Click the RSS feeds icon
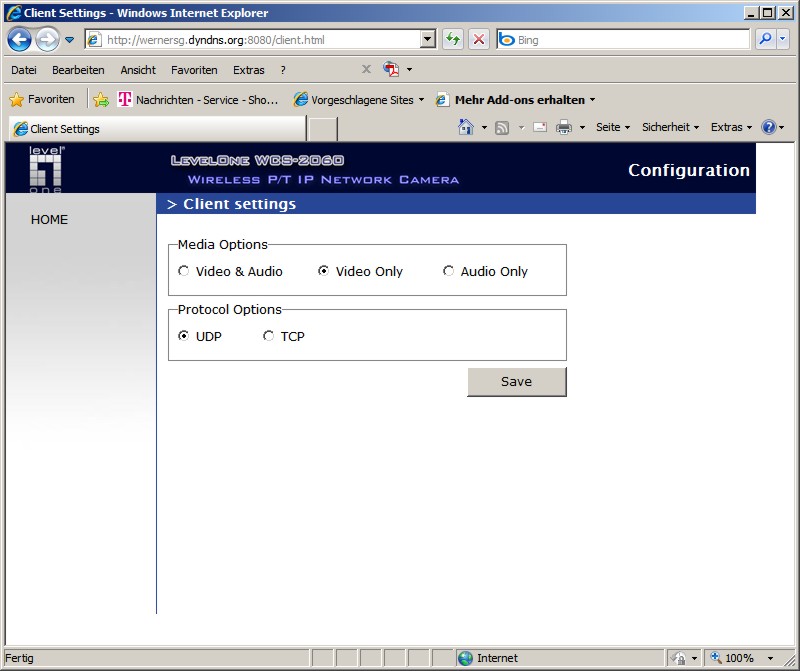This screenshot has height=671, width=800. pyautogui.click(x=502, y=128)
